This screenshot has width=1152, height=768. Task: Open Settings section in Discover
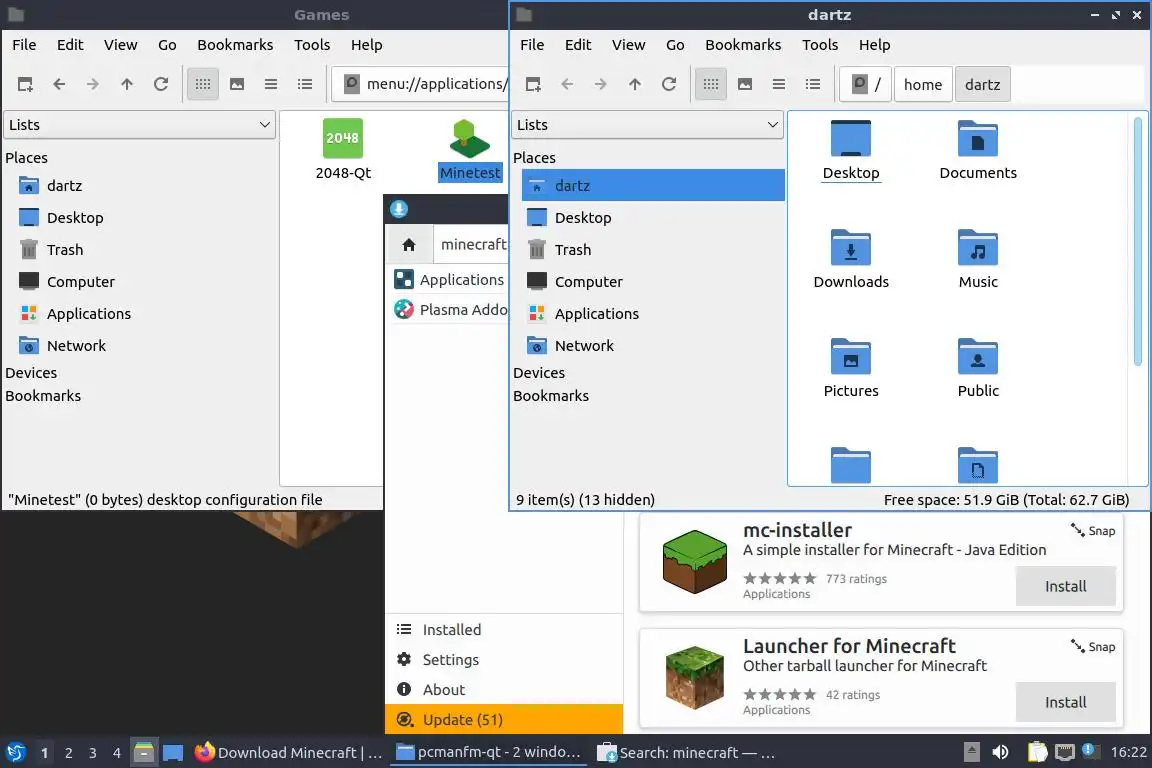pos(504,660)
